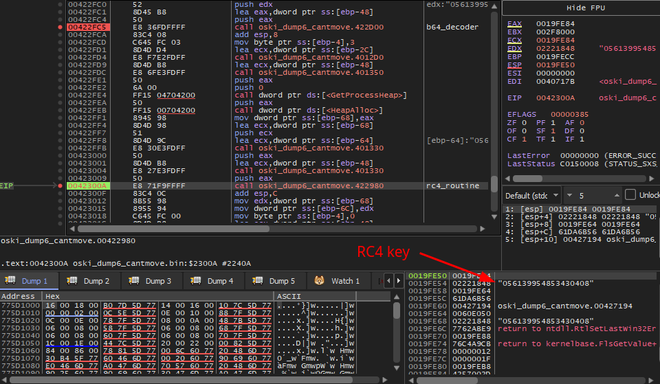Set a breakpoint dot at address 00422FE4
660x384 pixels.
(x=60, y=96)
